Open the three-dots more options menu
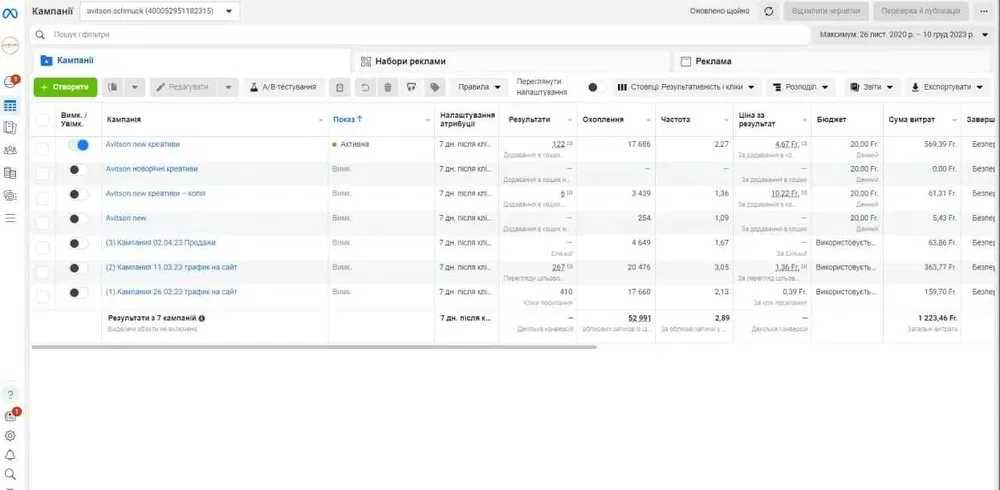 point(984,11)
